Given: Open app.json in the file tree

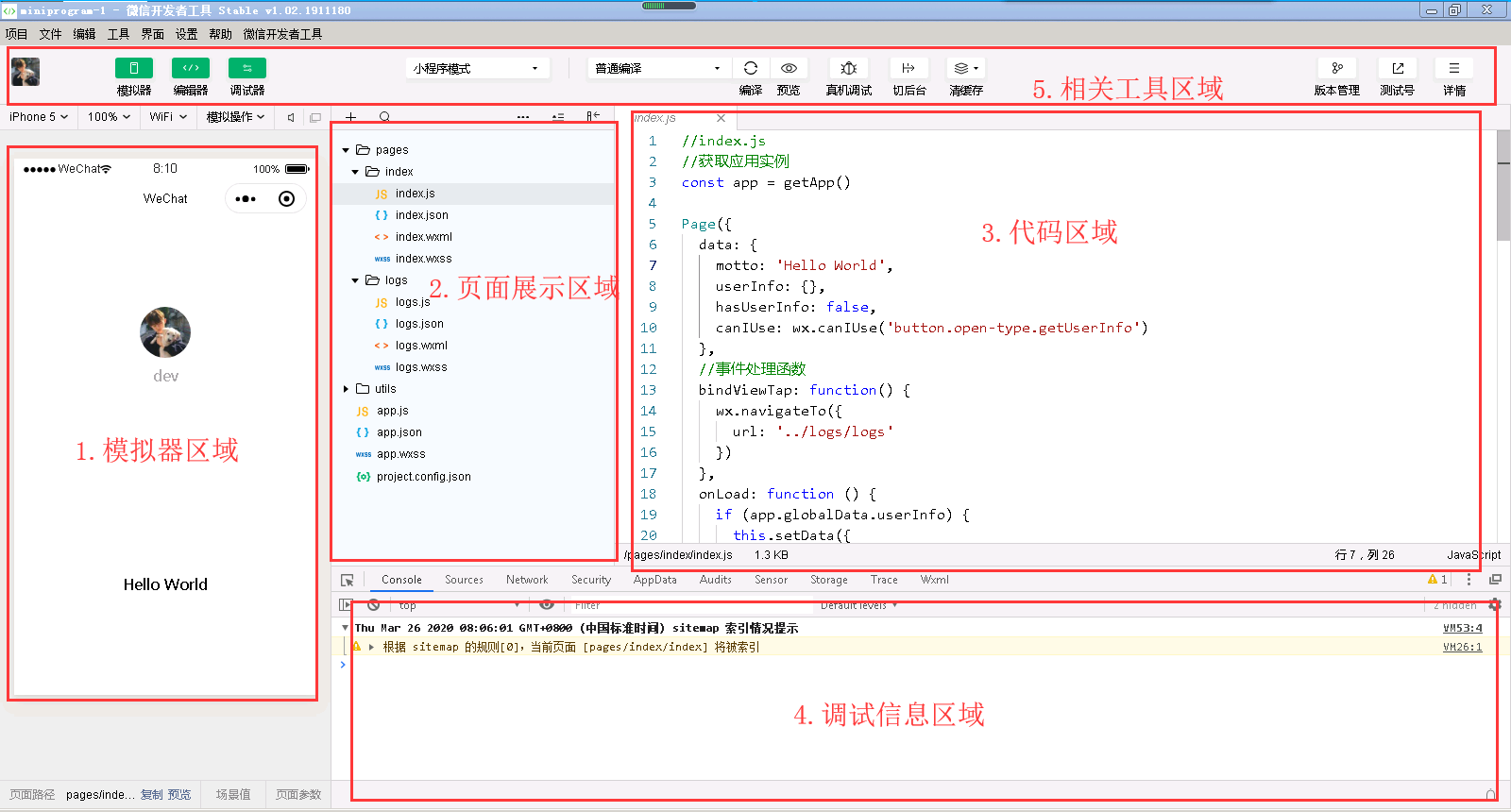Looking at the screenshot, I should click(399, 432).
